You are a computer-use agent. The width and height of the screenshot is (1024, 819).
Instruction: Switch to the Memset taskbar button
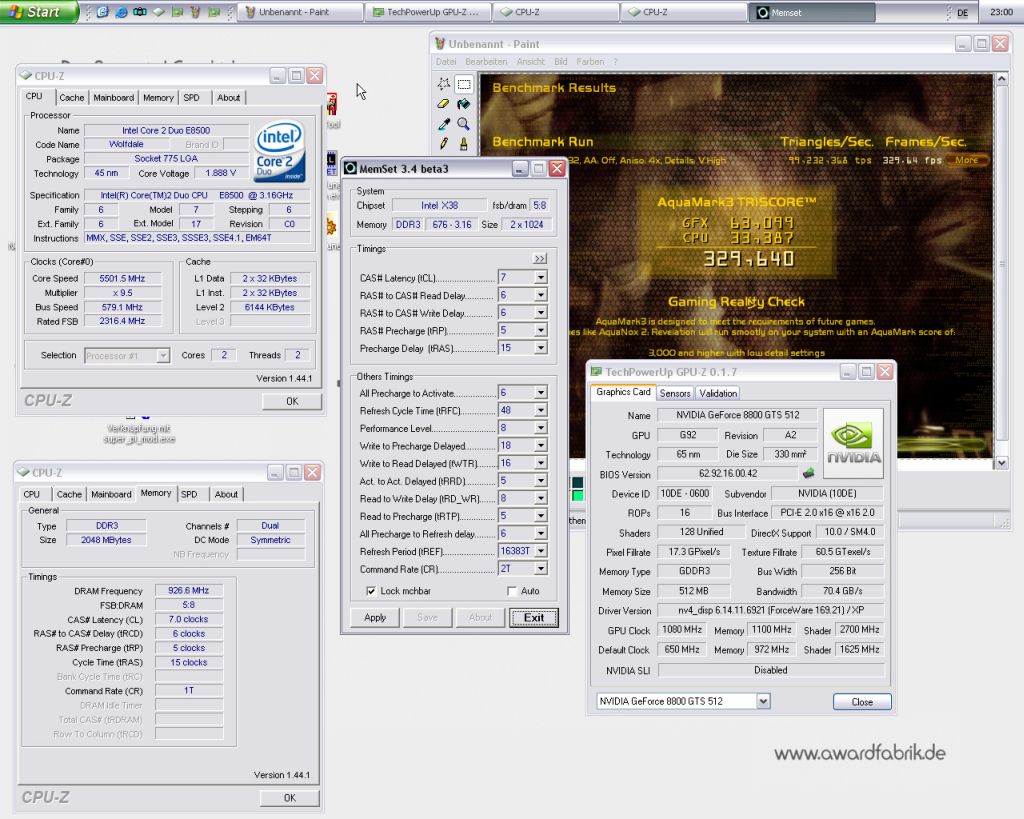click(812, 12)
